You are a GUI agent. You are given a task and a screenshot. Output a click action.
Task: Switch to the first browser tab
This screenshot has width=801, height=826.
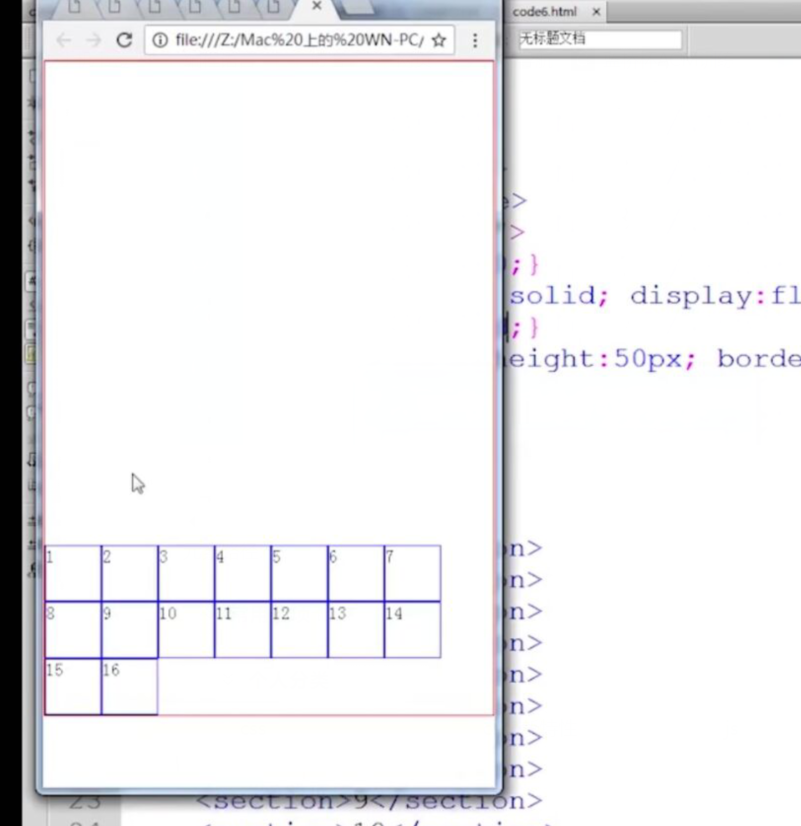(x=74, y=6)
